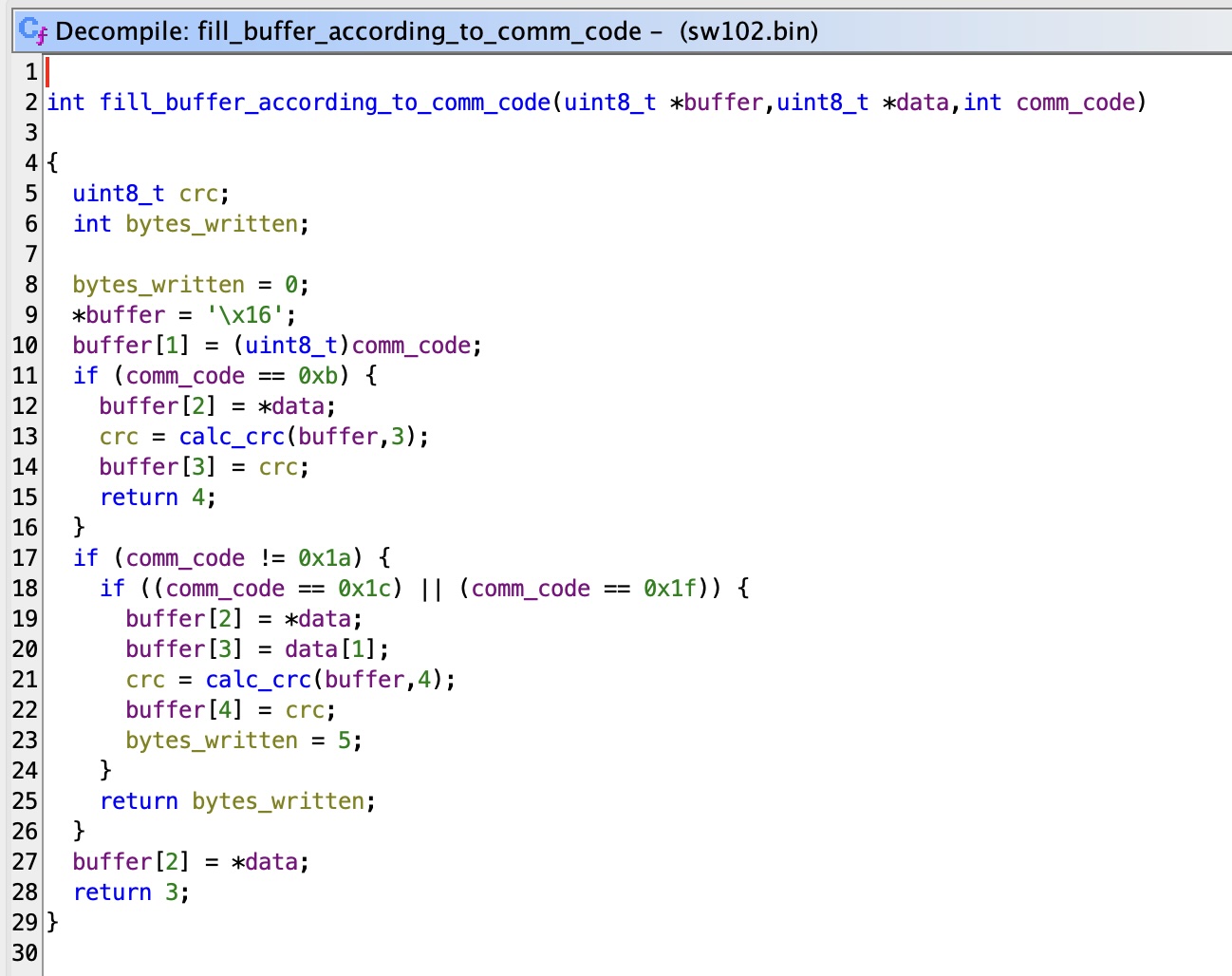Click calc_crc call on line 13

point(232,437)
